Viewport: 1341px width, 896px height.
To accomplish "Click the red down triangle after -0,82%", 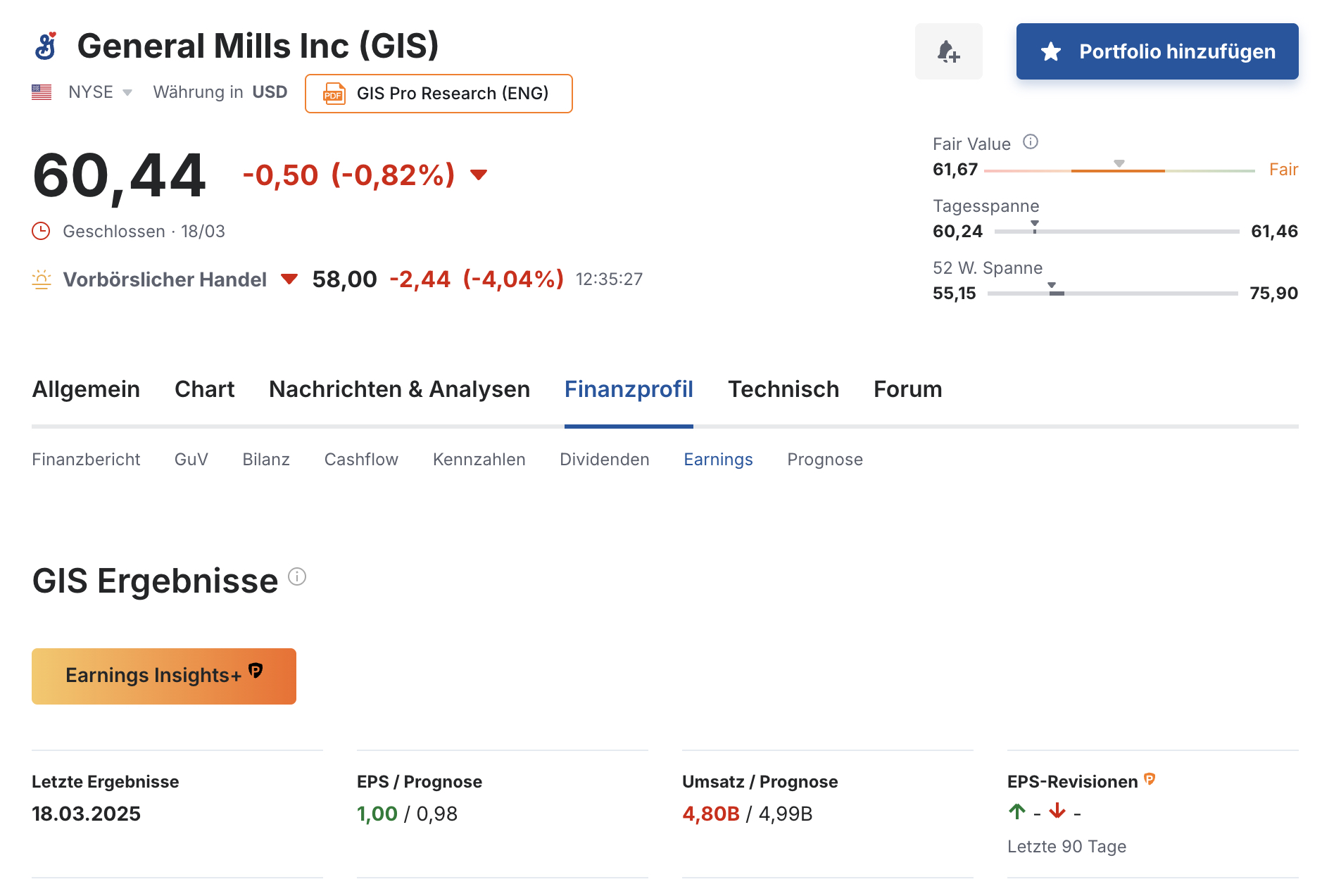I will tap(479, 175).
